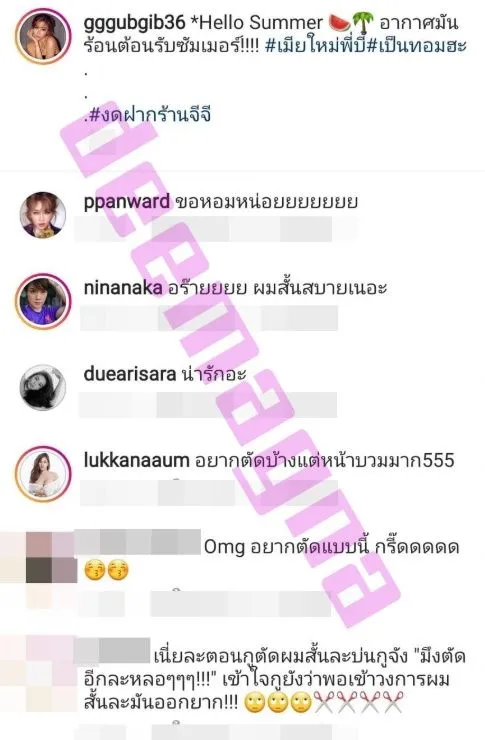Click the gggubgib36 username
Screen dimensions: 485x740
[x=134, y=24]
